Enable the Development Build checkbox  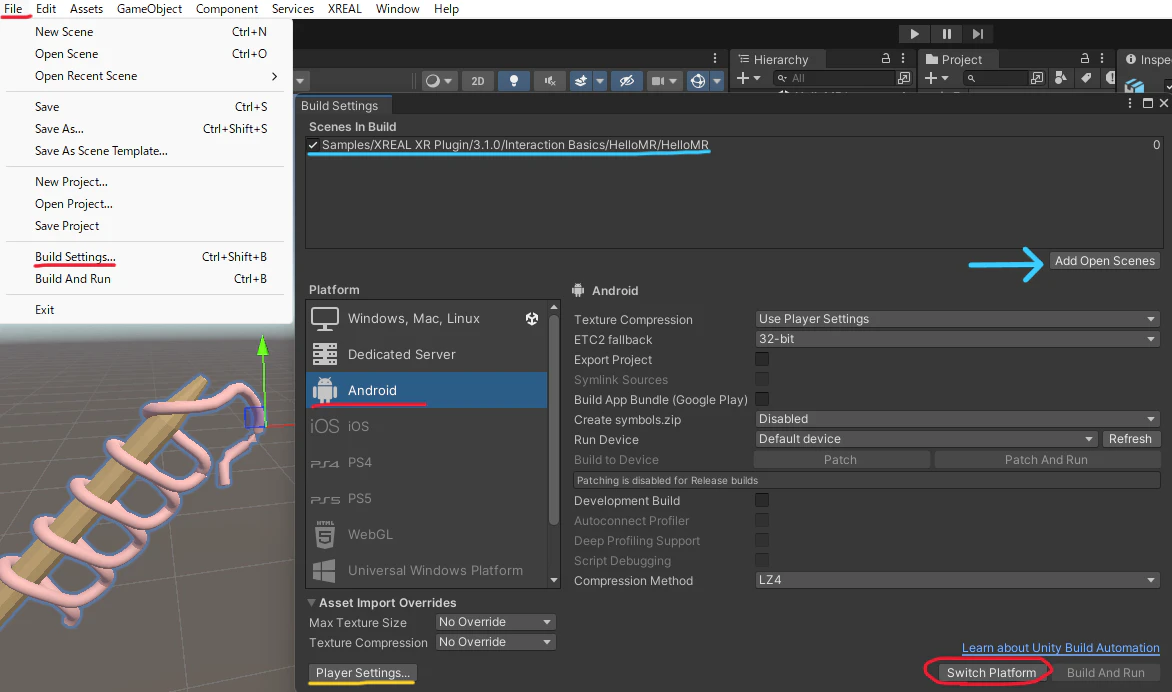[x=762, y=500]
